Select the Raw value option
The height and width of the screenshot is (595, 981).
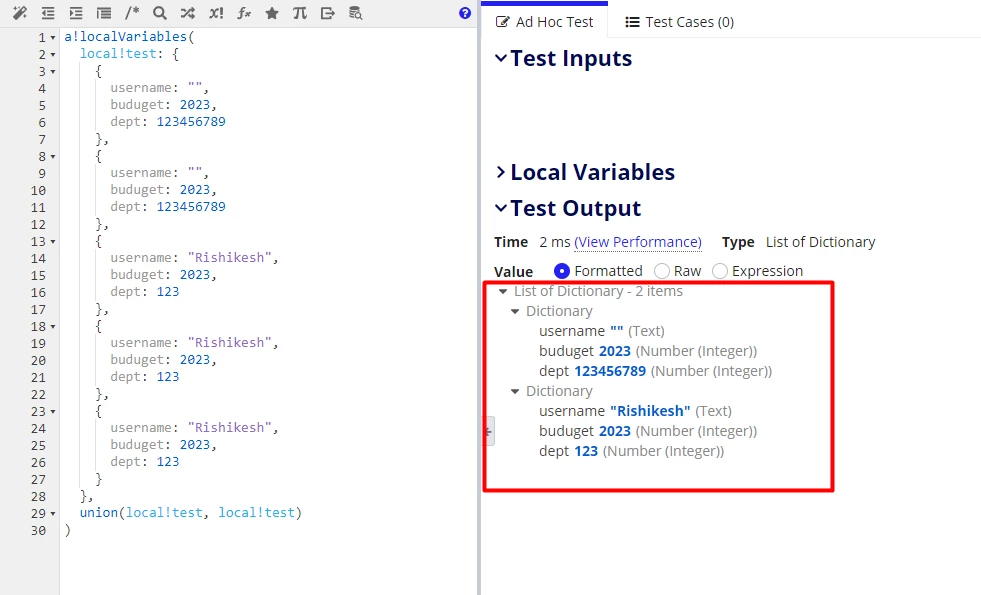tap(662, 271)
